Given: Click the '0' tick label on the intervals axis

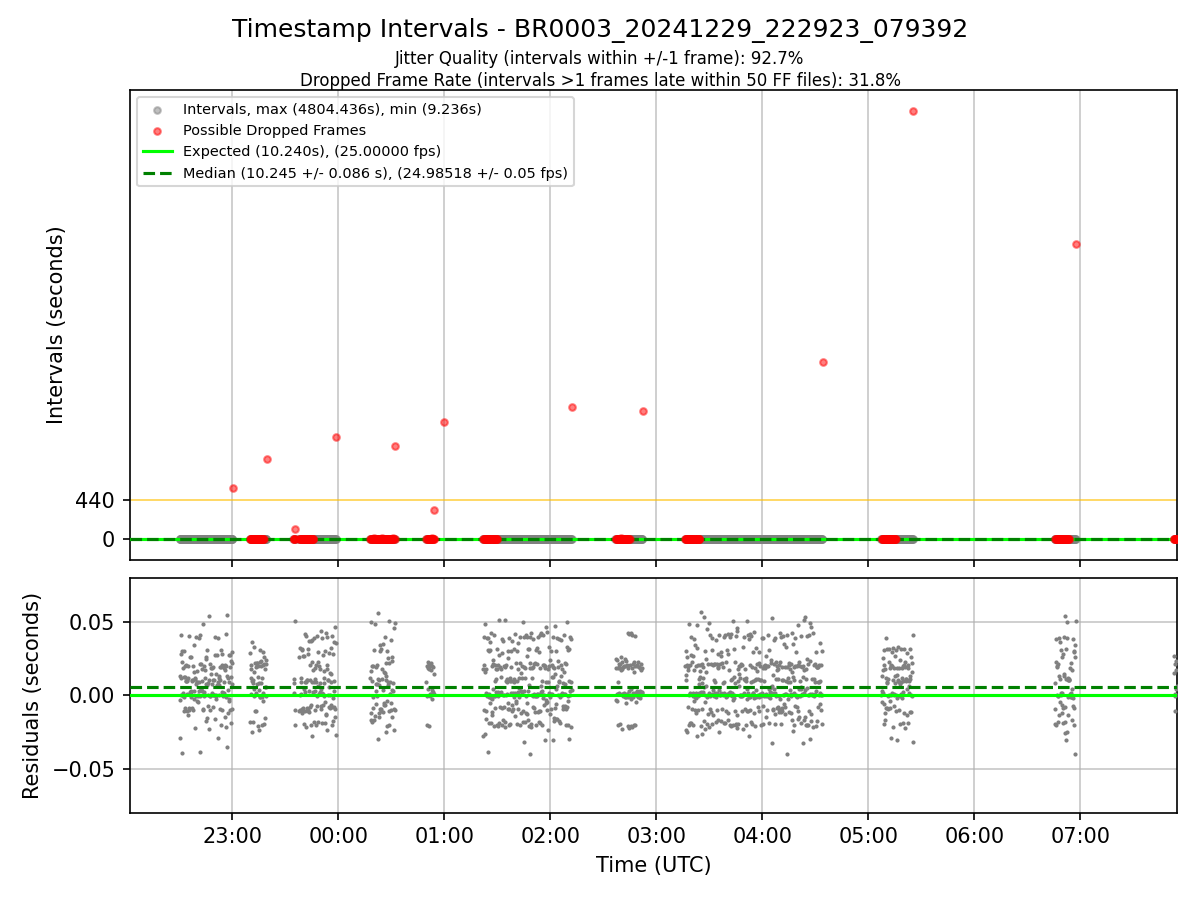Looking at the screenshot, I should click(x=109, y=539).
